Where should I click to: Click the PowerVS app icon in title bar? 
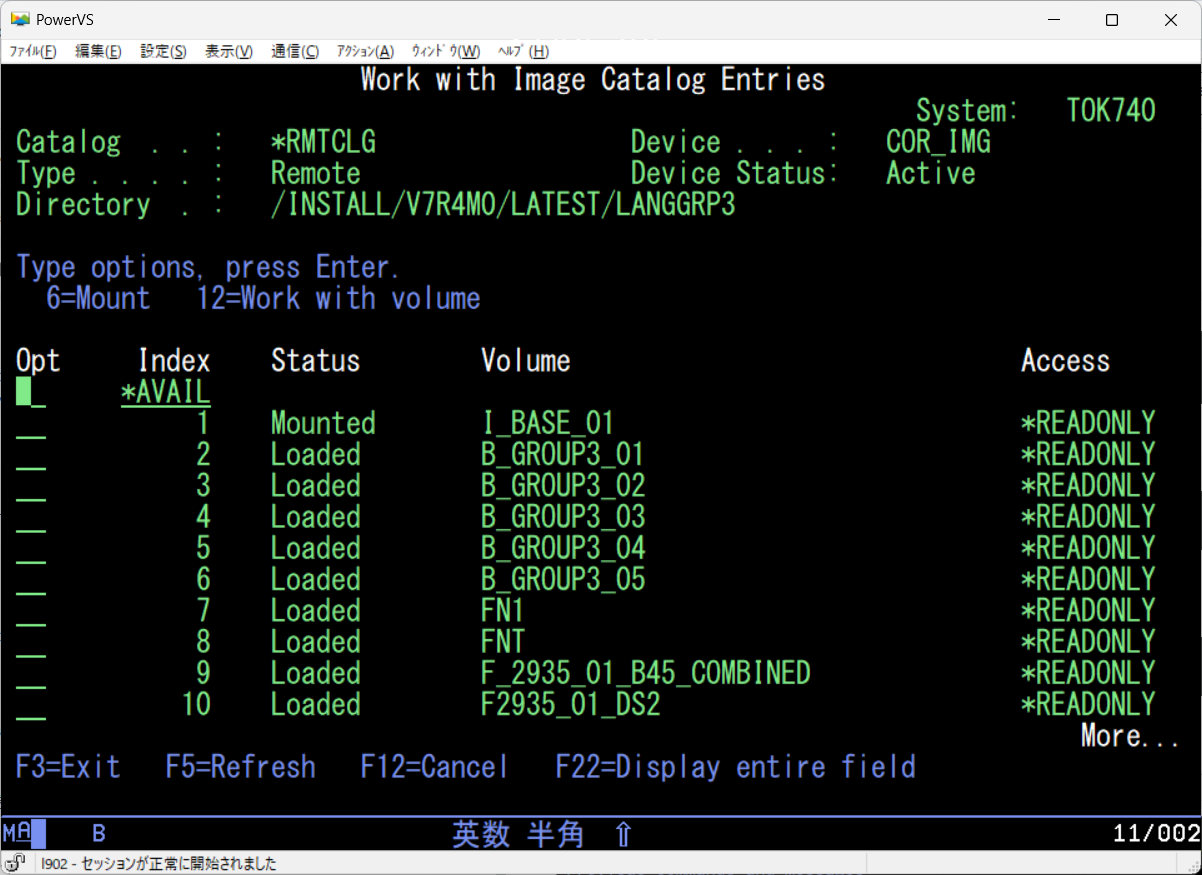(20, 19)
